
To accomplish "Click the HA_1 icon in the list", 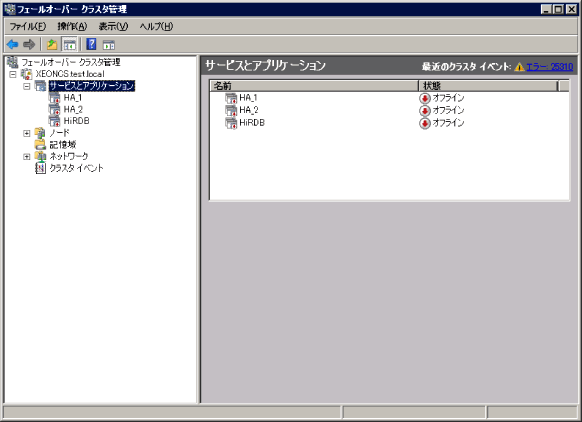I will point(231,98).
